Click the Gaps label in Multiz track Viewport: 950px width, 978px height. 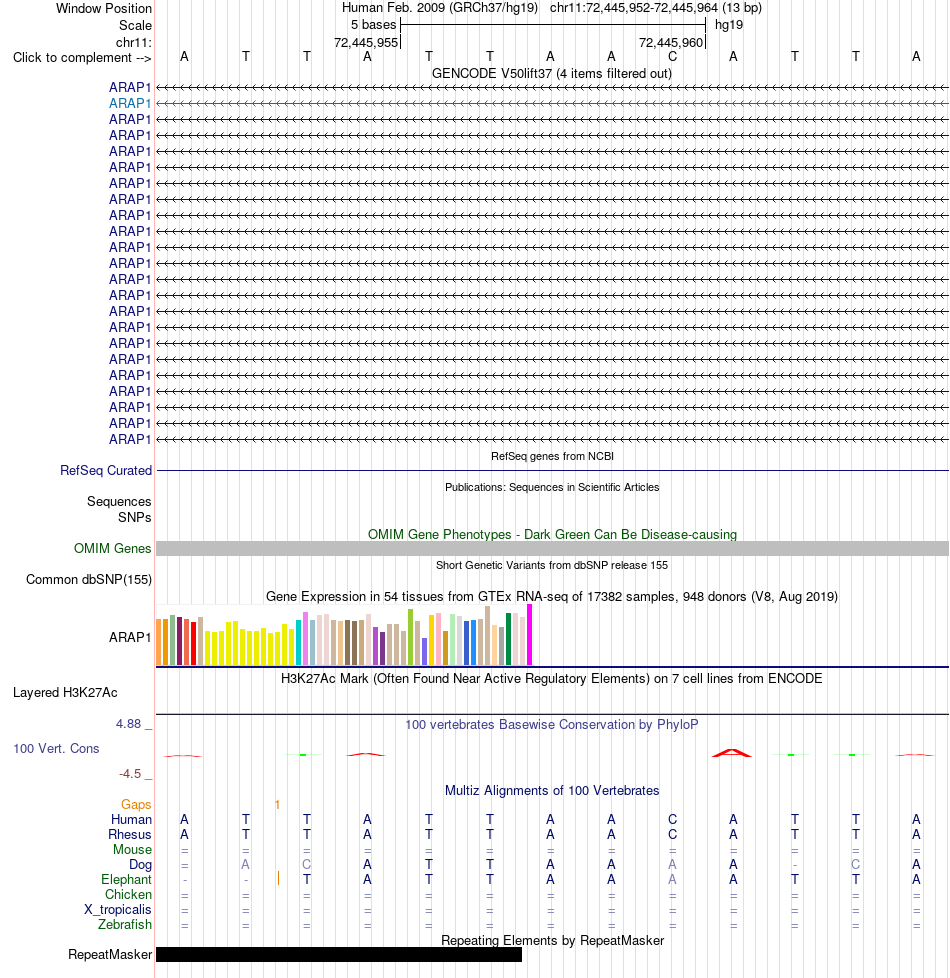point(136,805)
